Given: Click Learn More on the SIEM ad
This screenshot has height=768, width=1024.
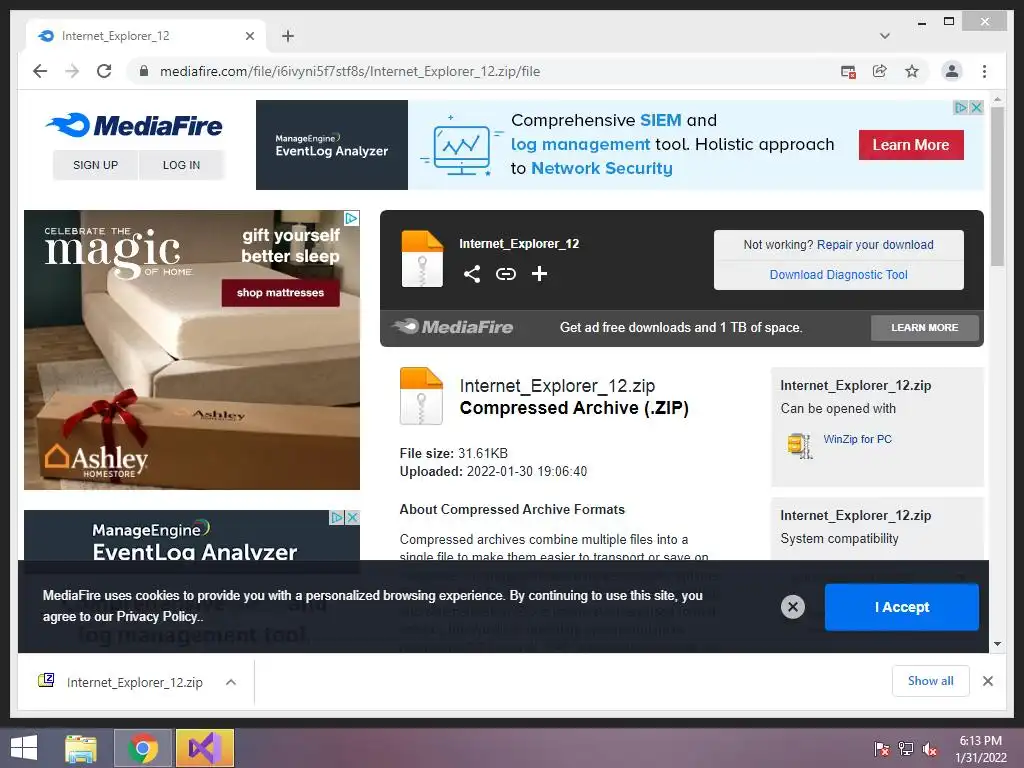Looking at the screenshot, I should [x=911, y=145].
